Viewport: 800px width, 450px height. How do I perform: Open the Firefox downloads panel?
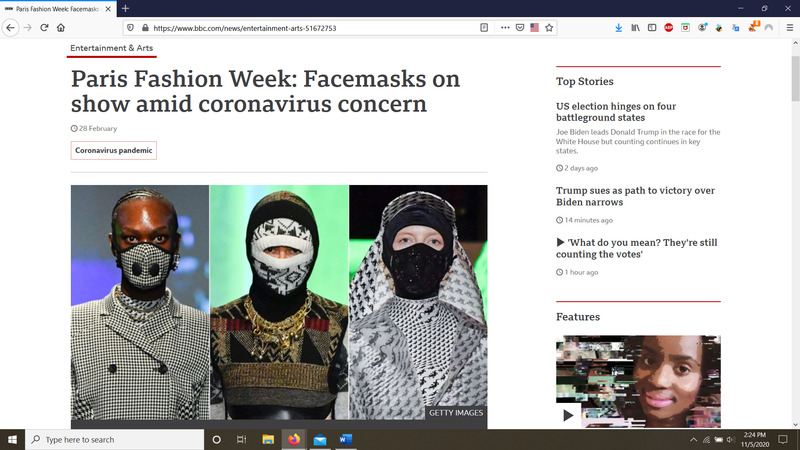(x=618, y=28)
